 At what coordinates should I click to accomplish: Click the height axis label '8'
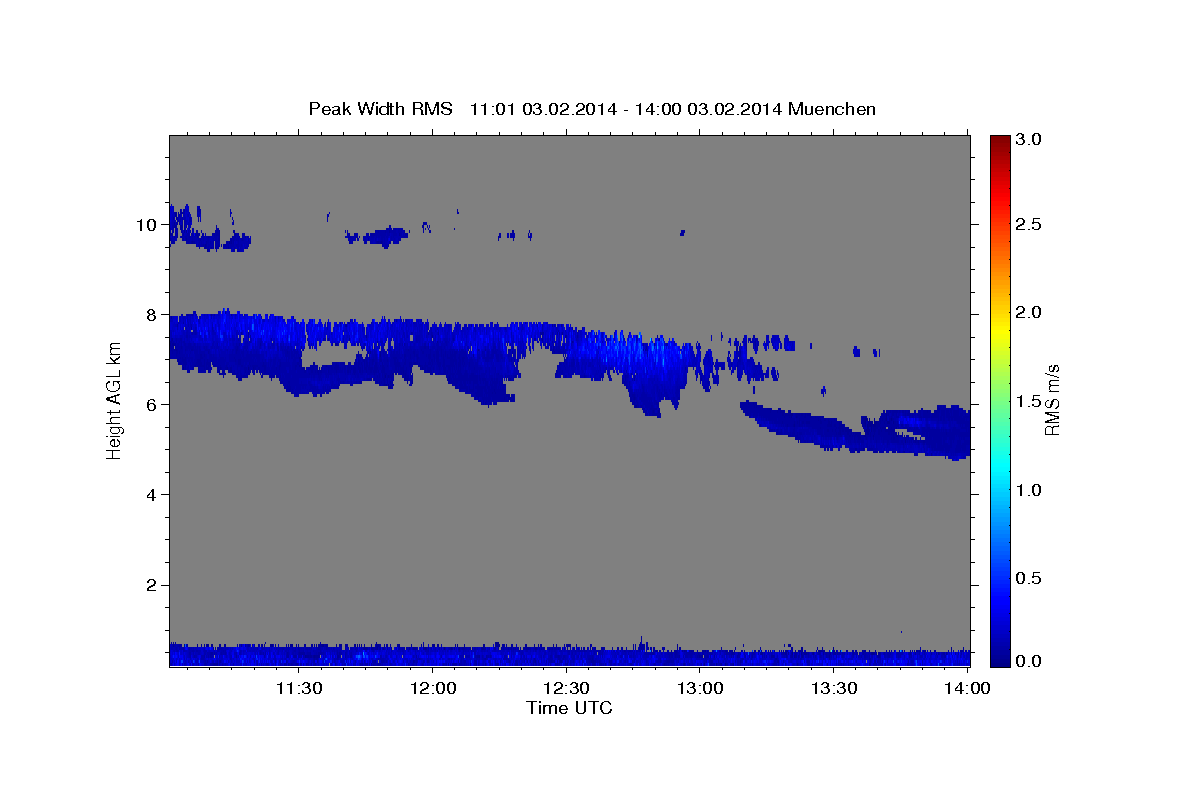[153, 314]
